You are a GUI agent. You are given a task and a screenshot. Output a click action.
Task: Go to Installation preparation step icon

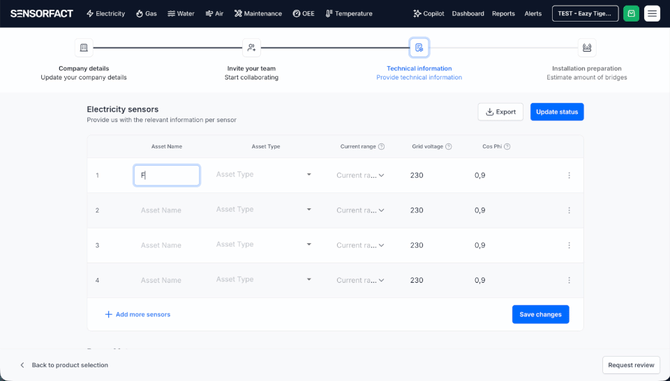587,47
